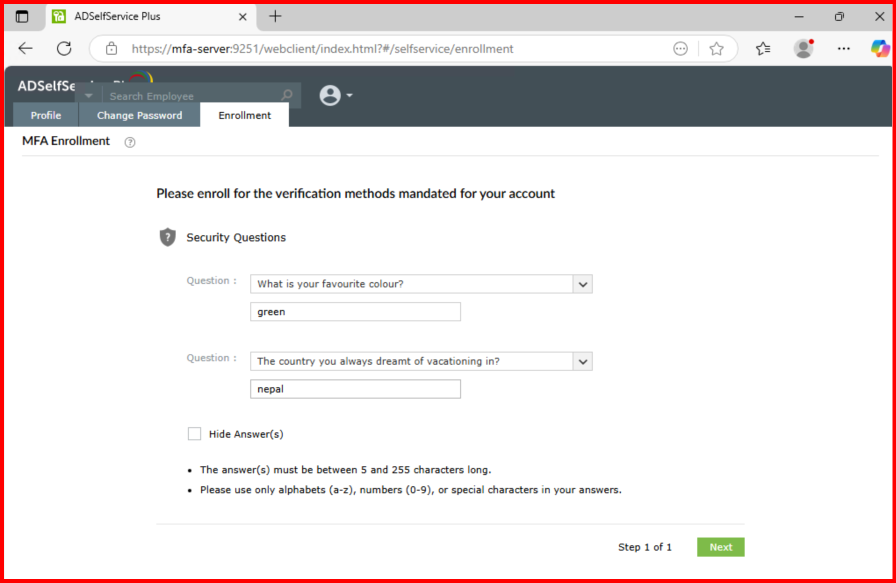The width and height of the screenshot is (896, 583).
Task: Open the browser Favorites list icon
Action: pos(763,48)
